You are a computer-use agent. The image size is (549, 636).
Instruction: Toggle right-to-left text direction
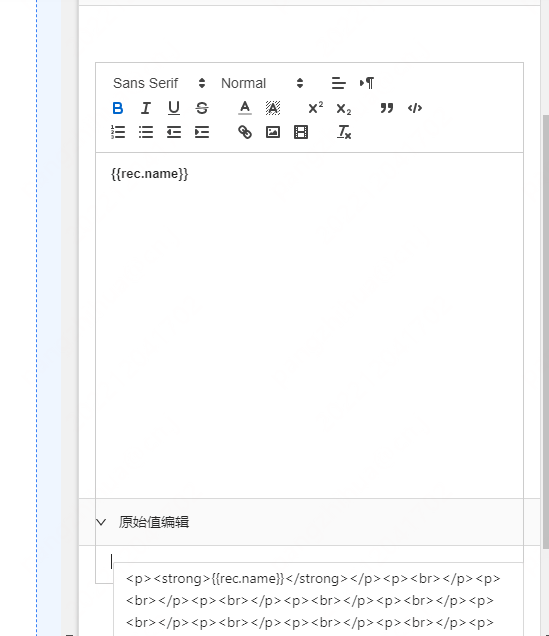tap(367, 83)
